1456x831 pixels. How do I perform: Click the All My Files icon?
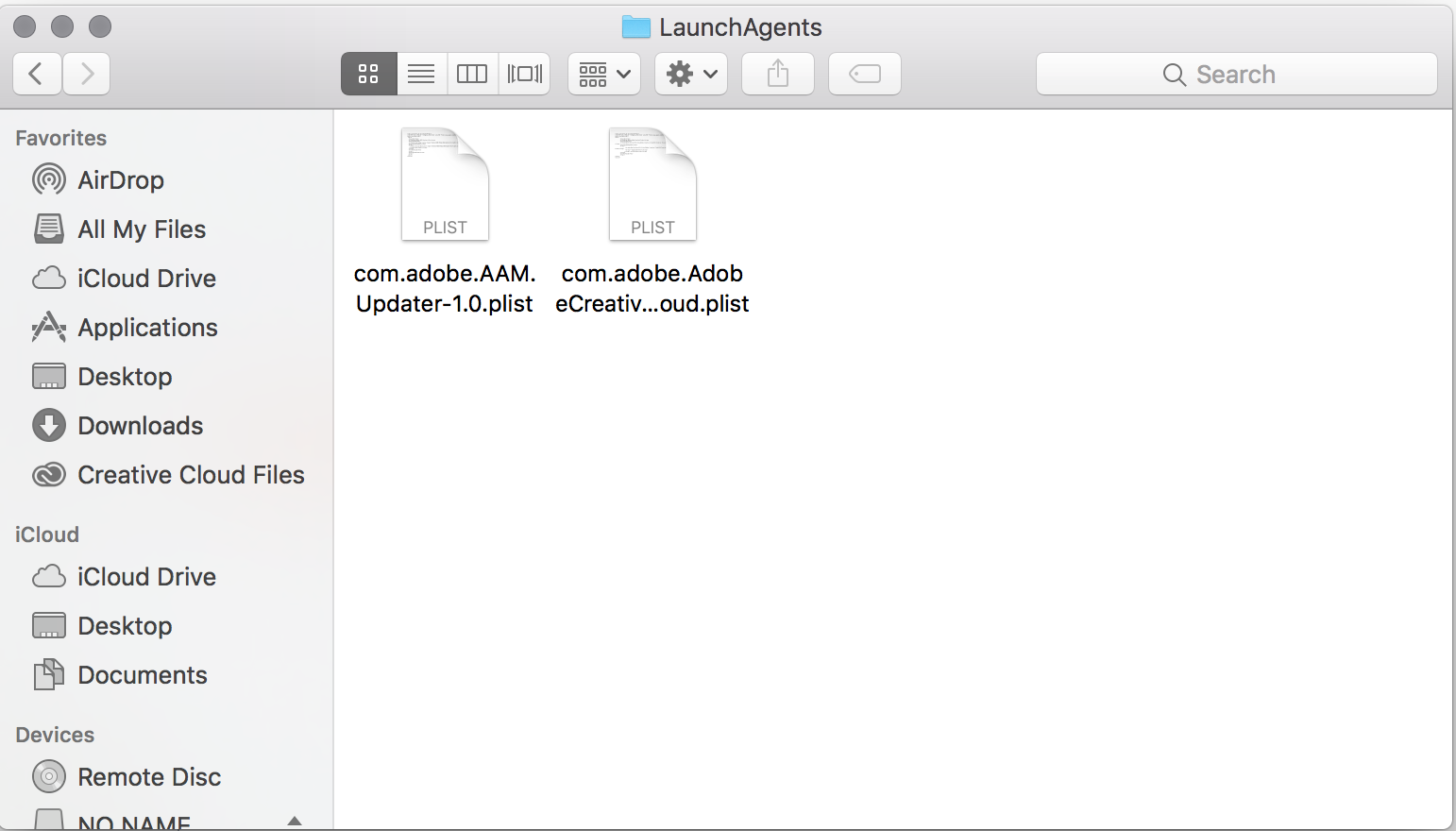click(49, 229)
